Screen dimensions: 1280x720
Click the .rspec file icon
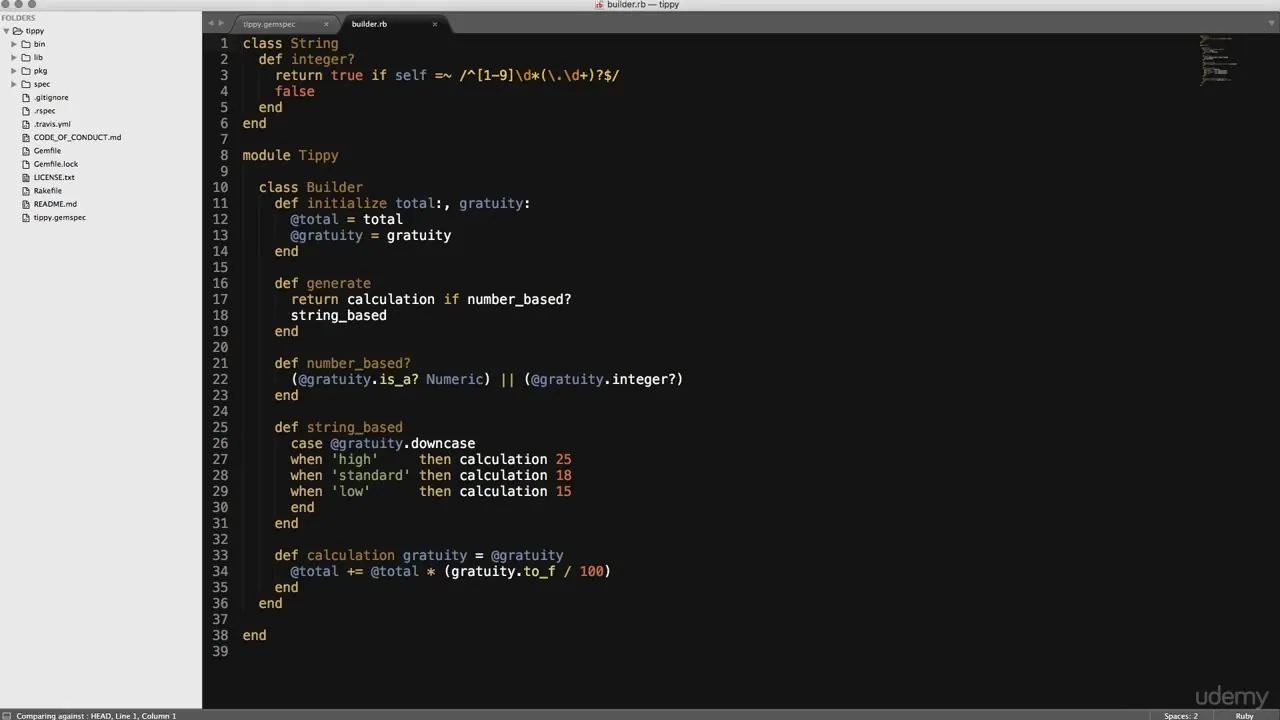point(26,111)
